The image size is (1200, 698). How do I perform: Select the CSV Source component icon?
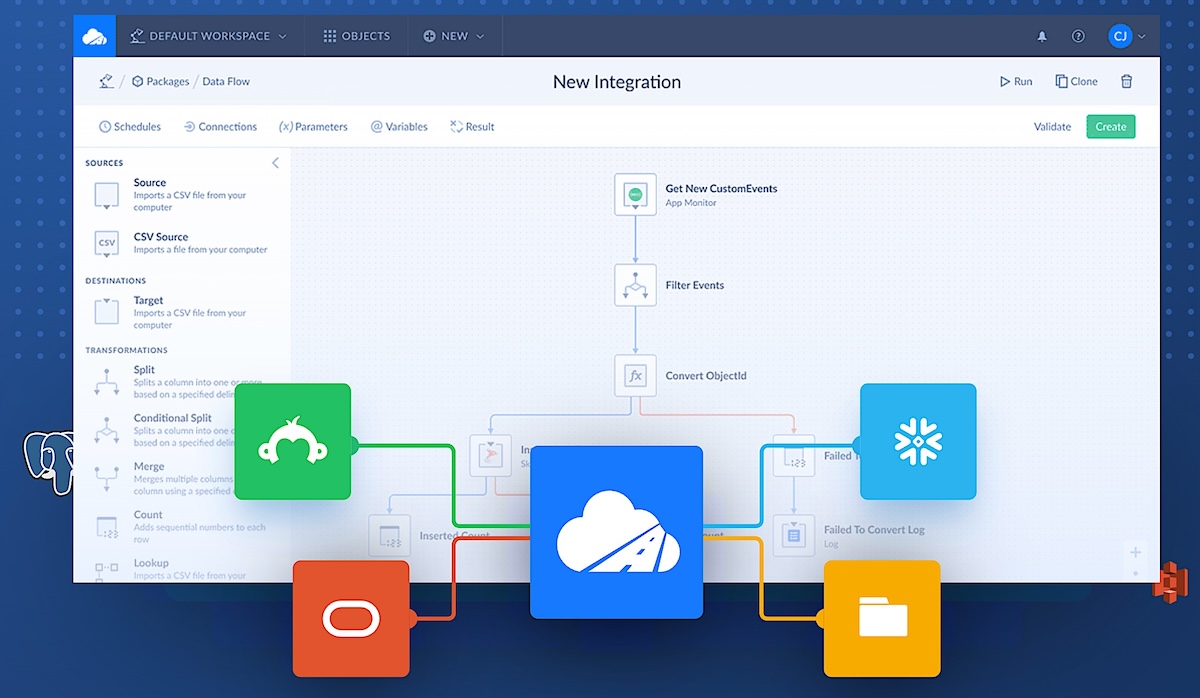point(107,244)
